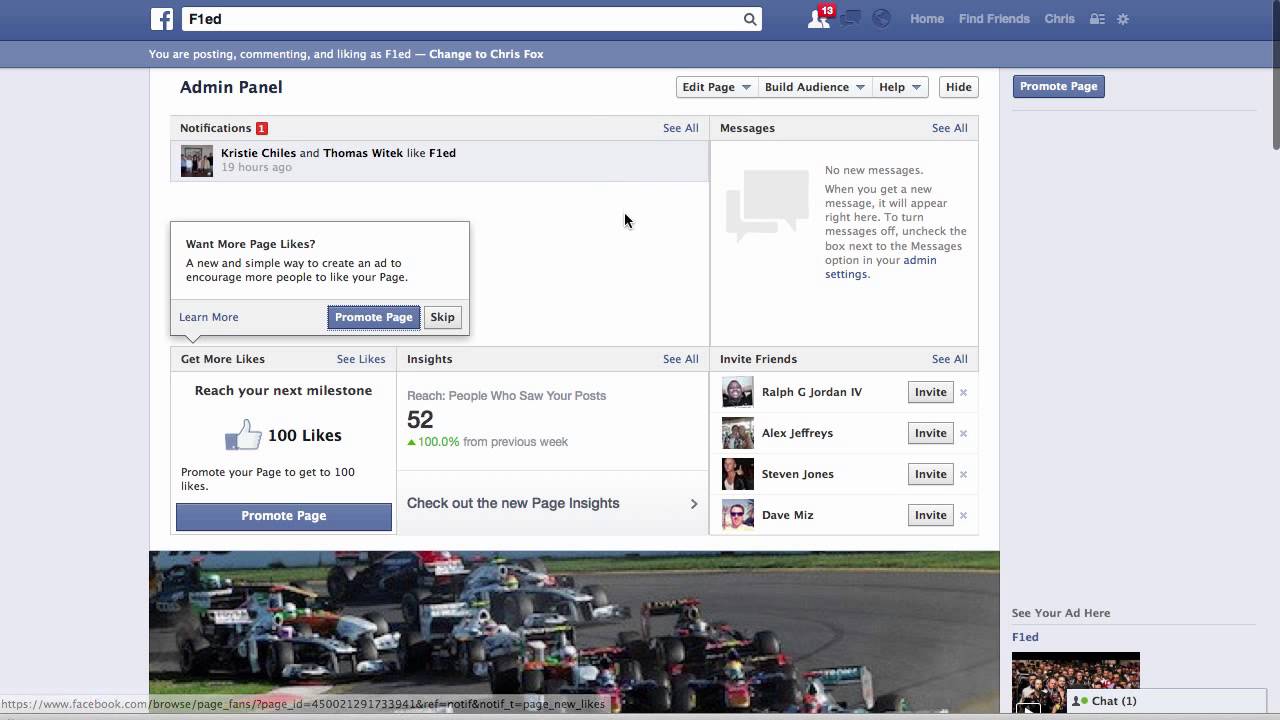Click F1ed link under See Your Ad Here
Screen dimensions: 1280x720
point(1025,637)
